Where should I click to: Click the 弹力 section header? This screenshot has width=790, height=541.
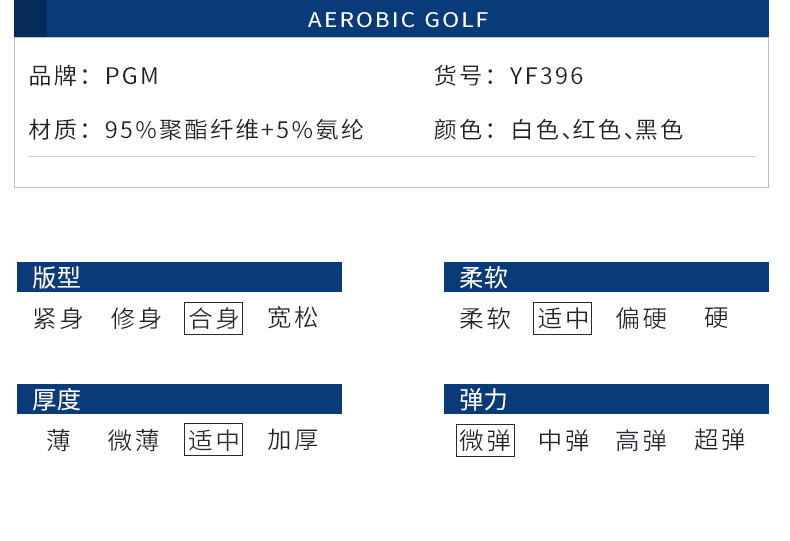[x=606, y=399]
